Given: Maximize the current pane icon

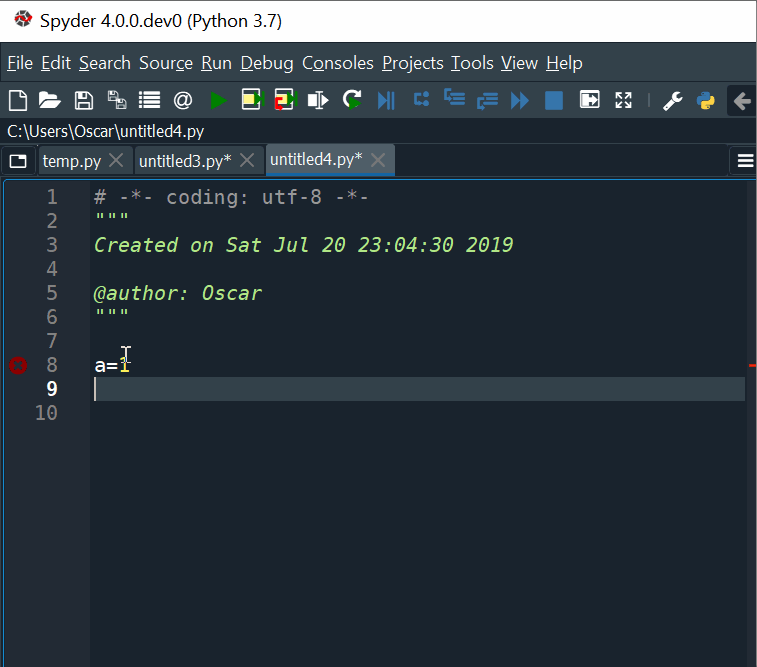Looking at the screenshot, I should 589,100.
